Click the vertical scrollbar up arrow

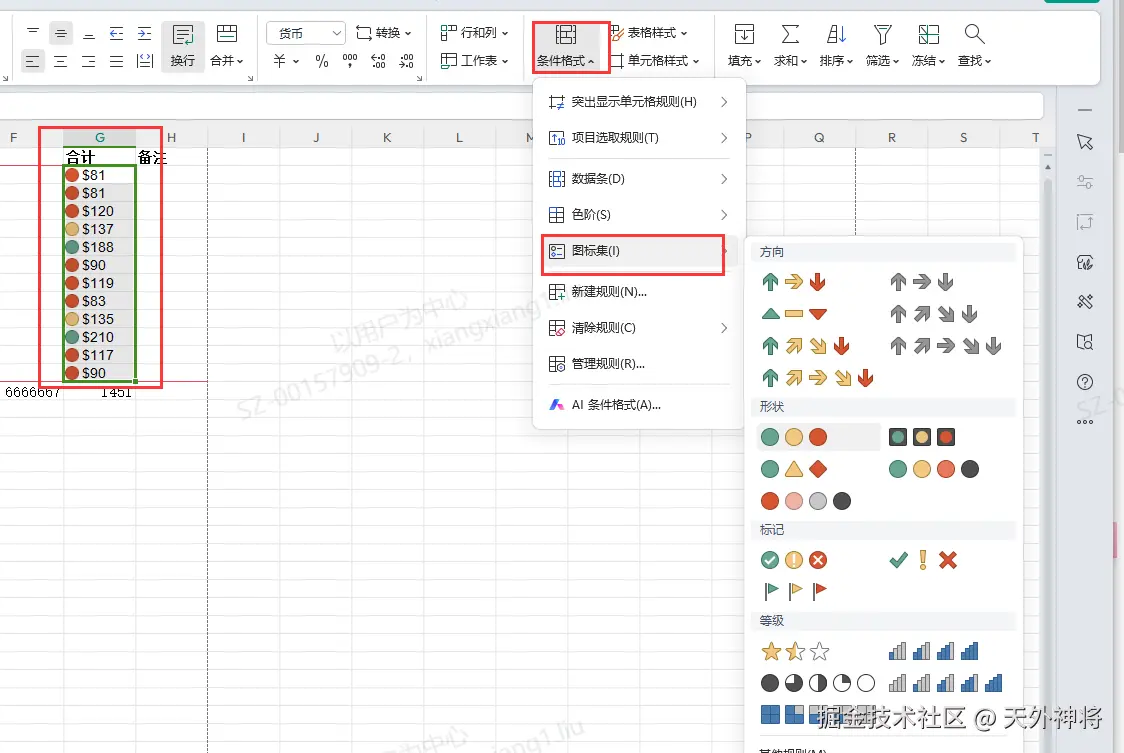pos(1048,167)
